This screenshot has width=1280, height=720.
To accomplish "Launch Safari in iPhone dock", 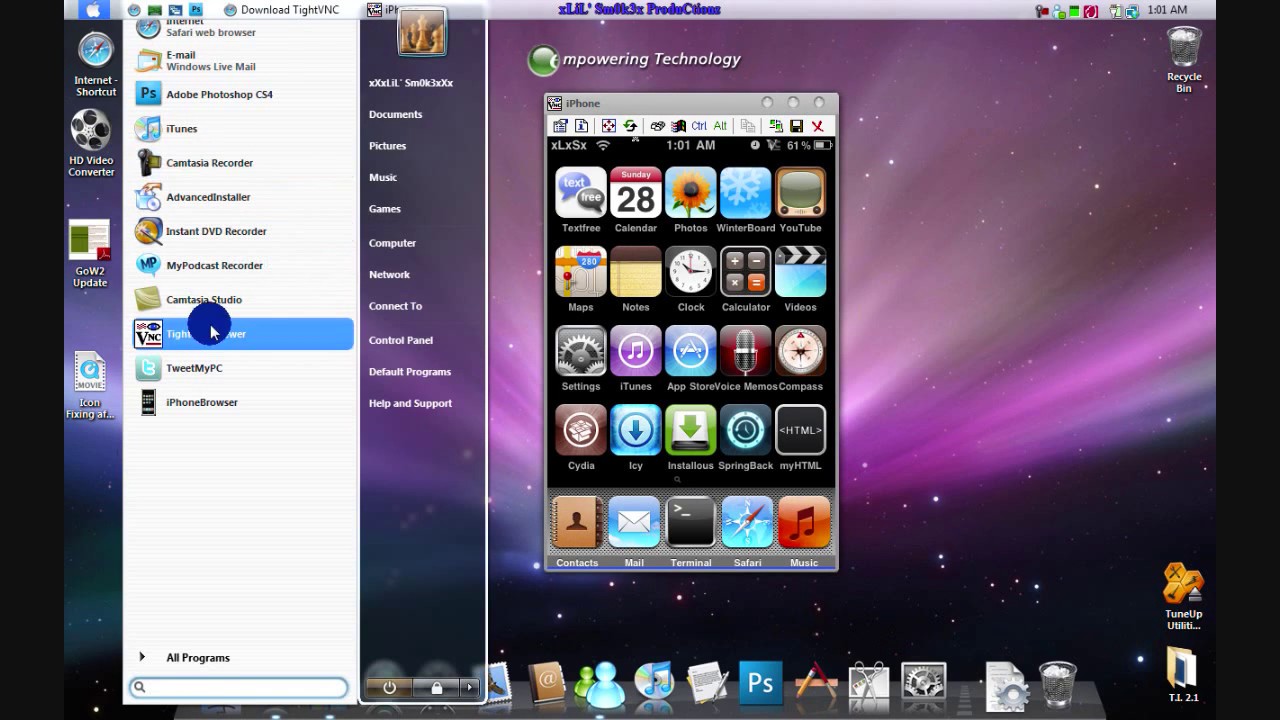I will [x=747, y=522].
